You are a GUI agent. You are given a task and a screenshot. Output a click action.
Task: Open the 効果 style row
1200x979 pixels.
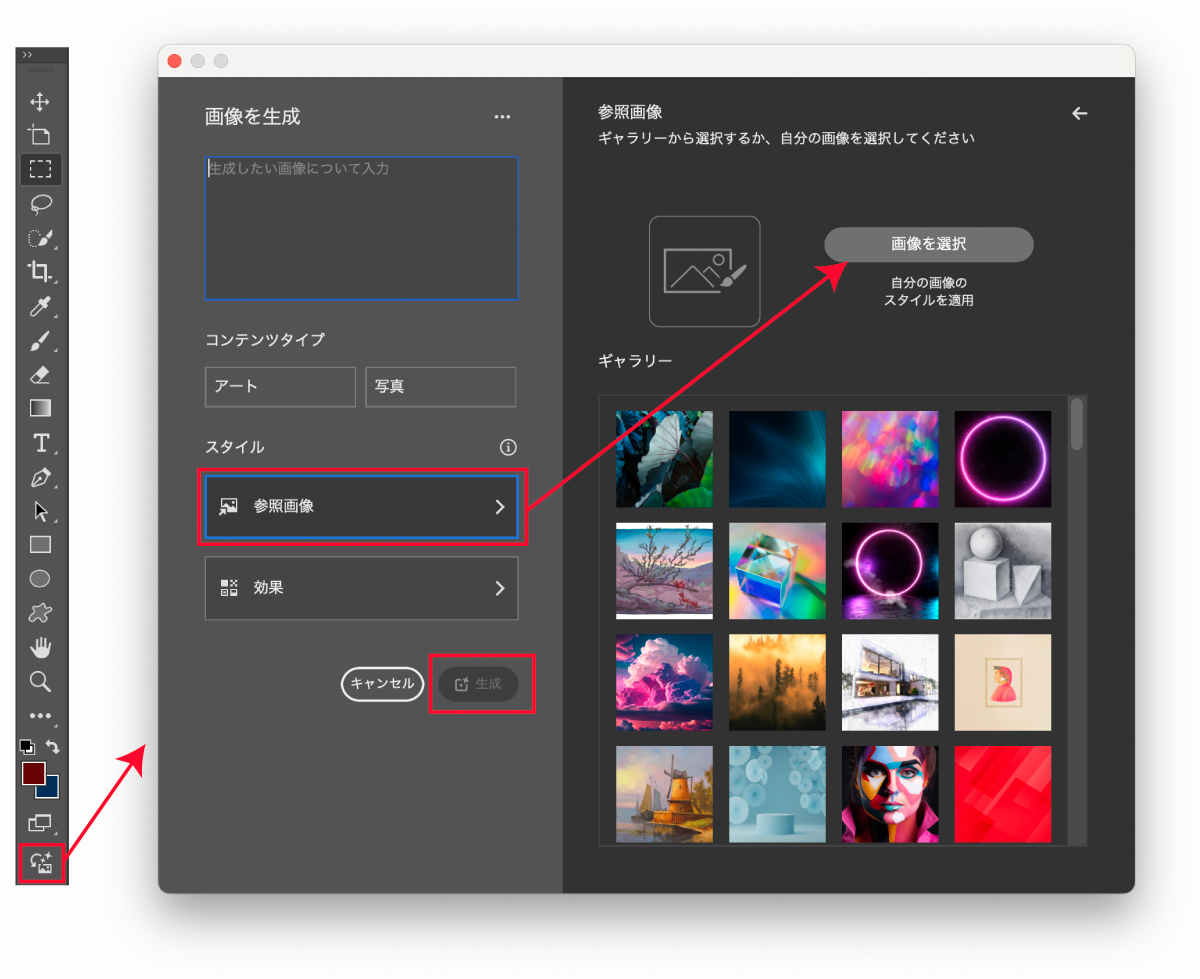click(x=362, y=588)
